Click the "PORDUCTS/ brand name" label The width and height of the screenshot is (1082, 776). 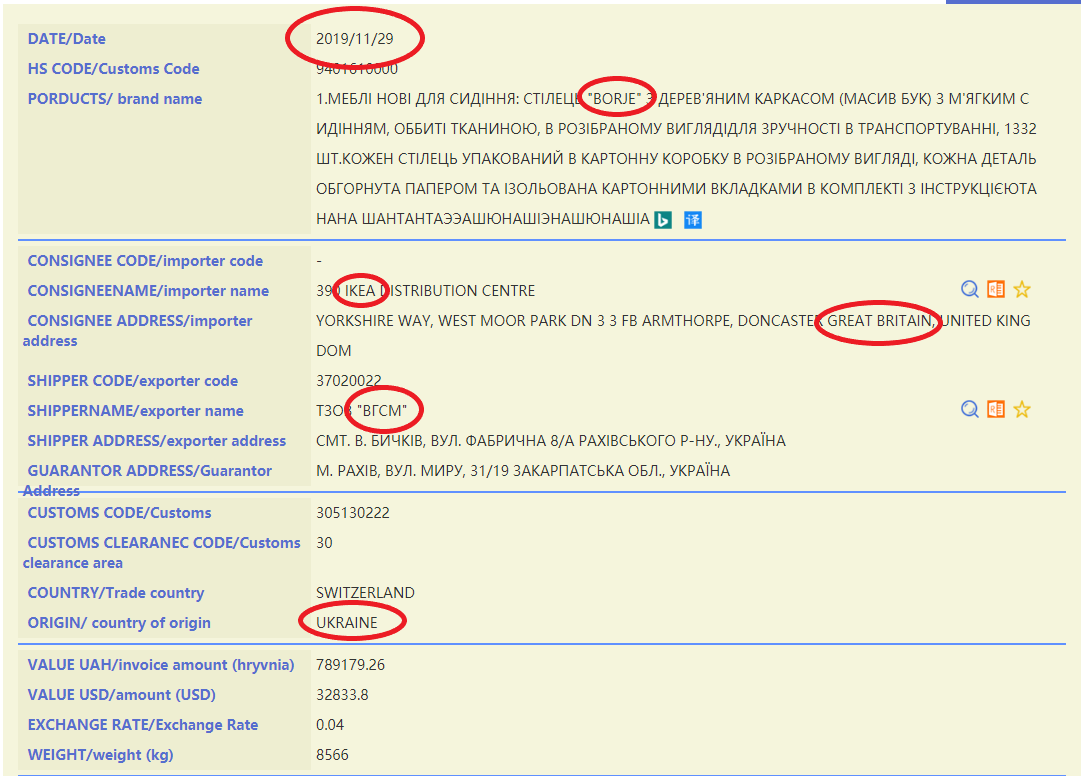click(115, 99)
